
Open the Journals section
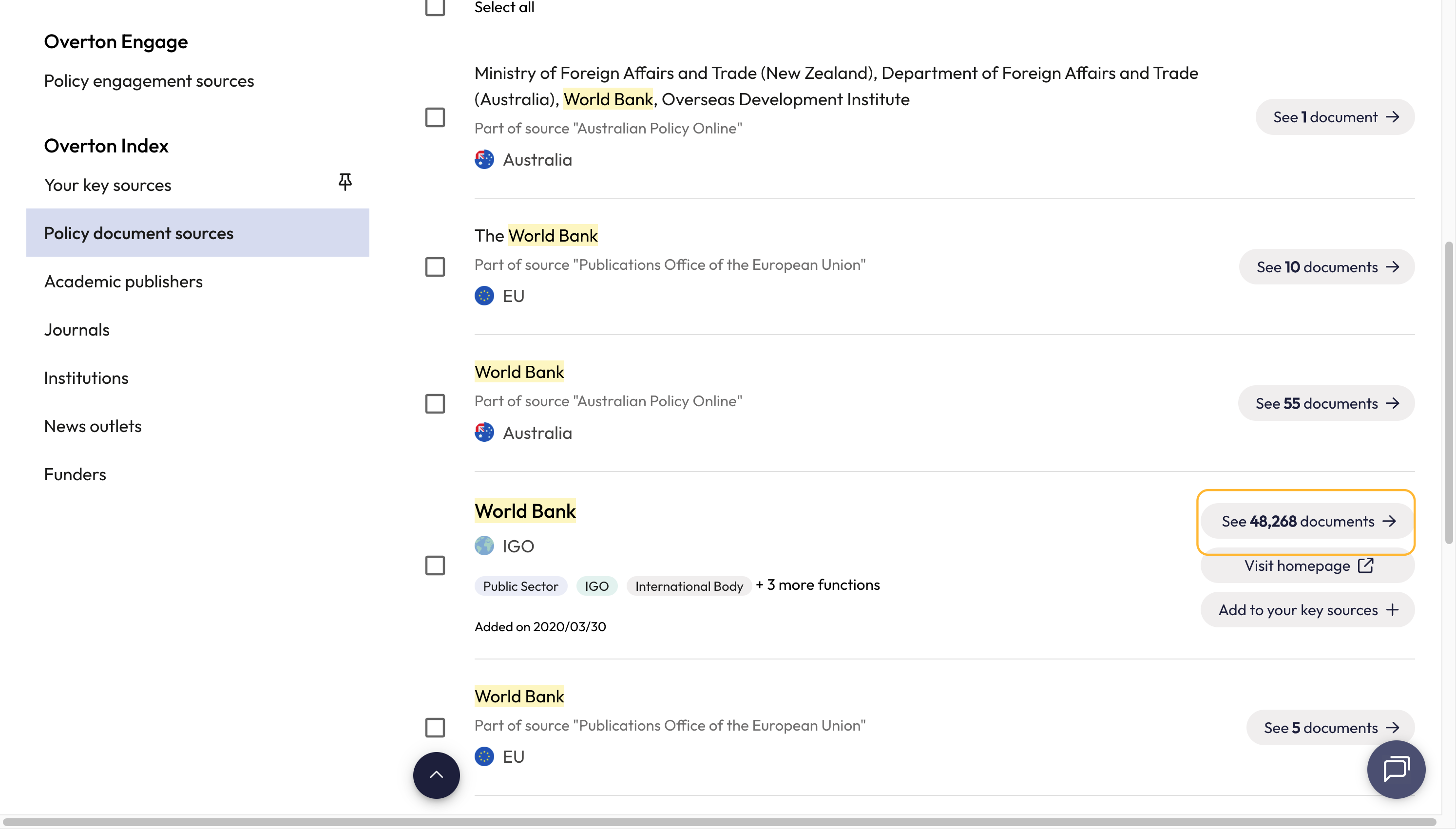pyautogui.click(x=77, y=330)
